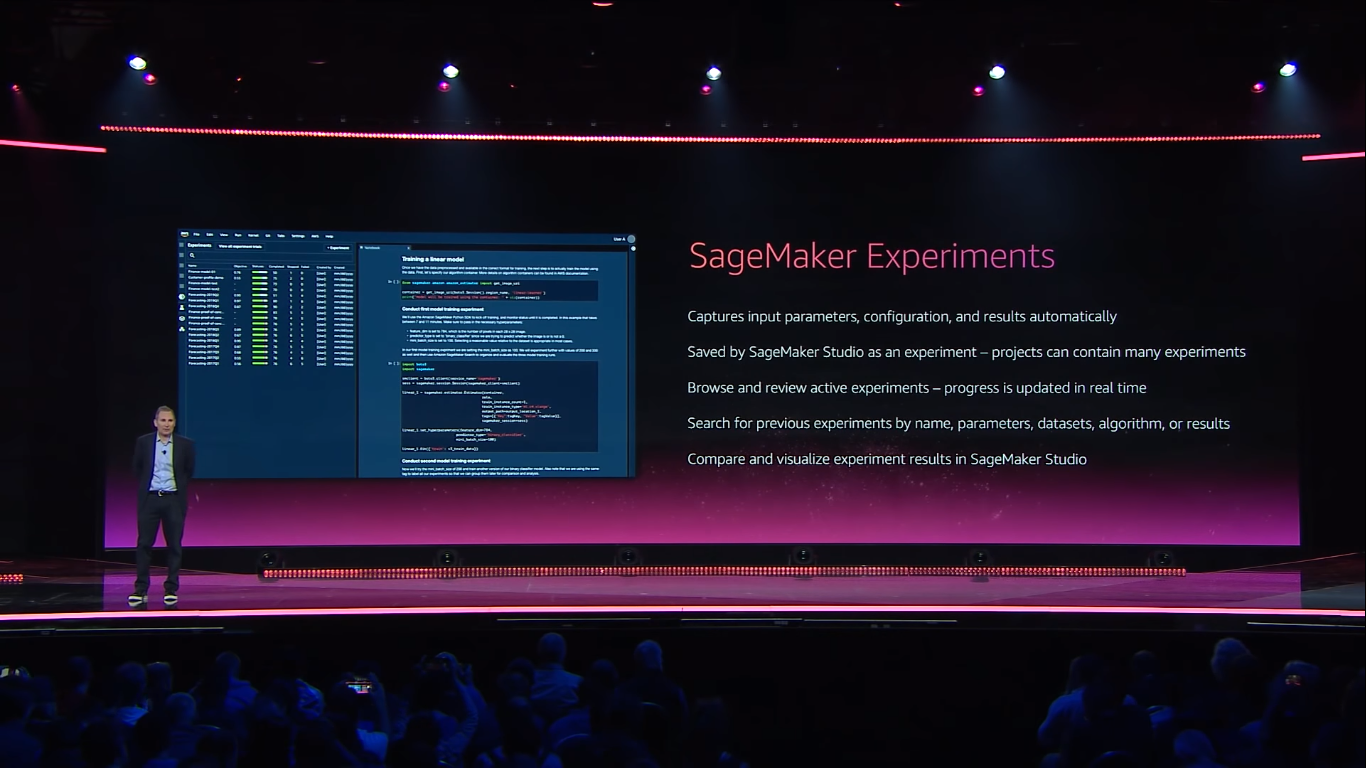
Task: Click the Customer-profile-demo status progress bar
Action: pos(260,278)
